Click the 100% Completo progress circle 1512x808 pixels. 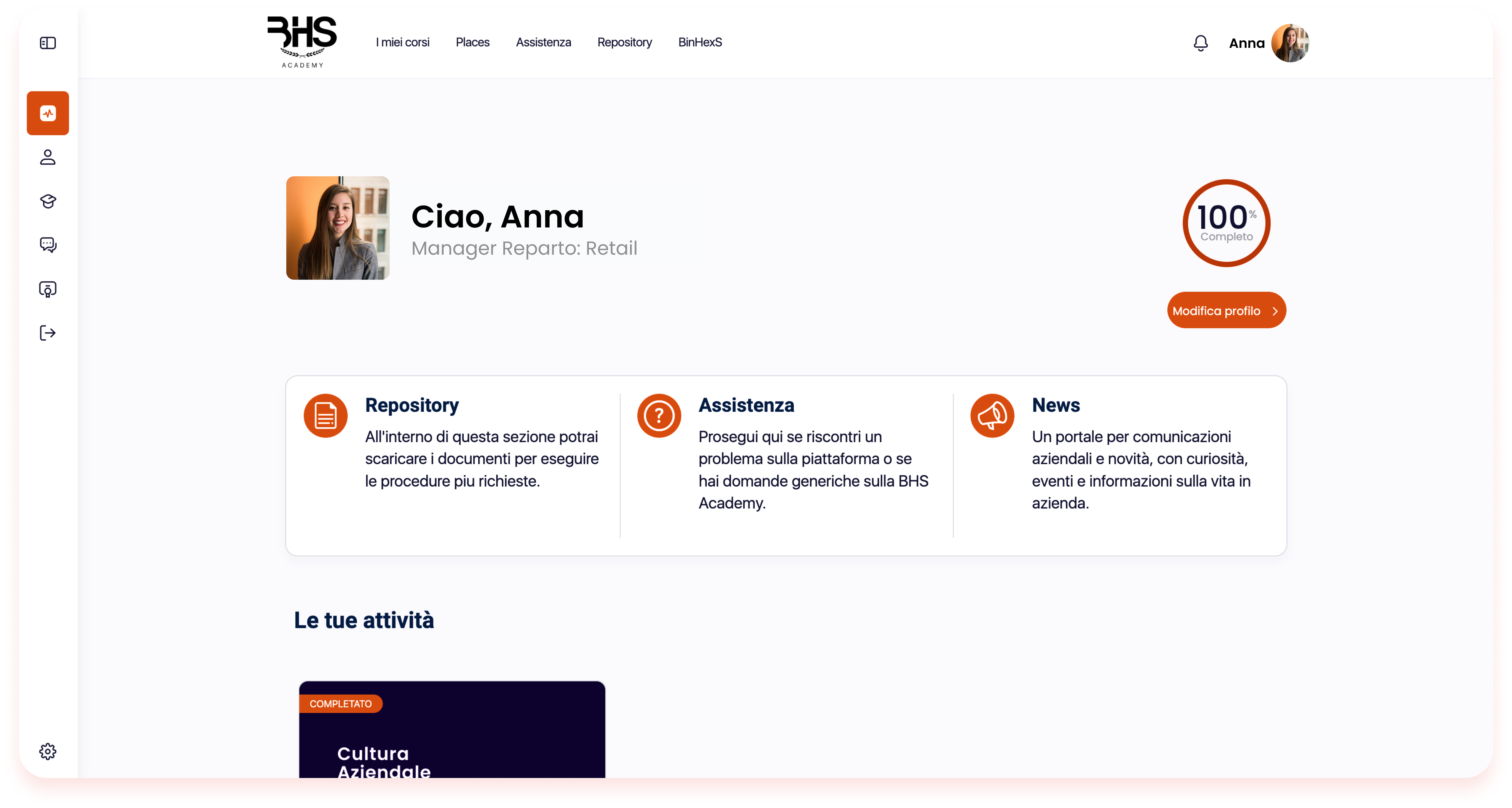pos(1226,223)
